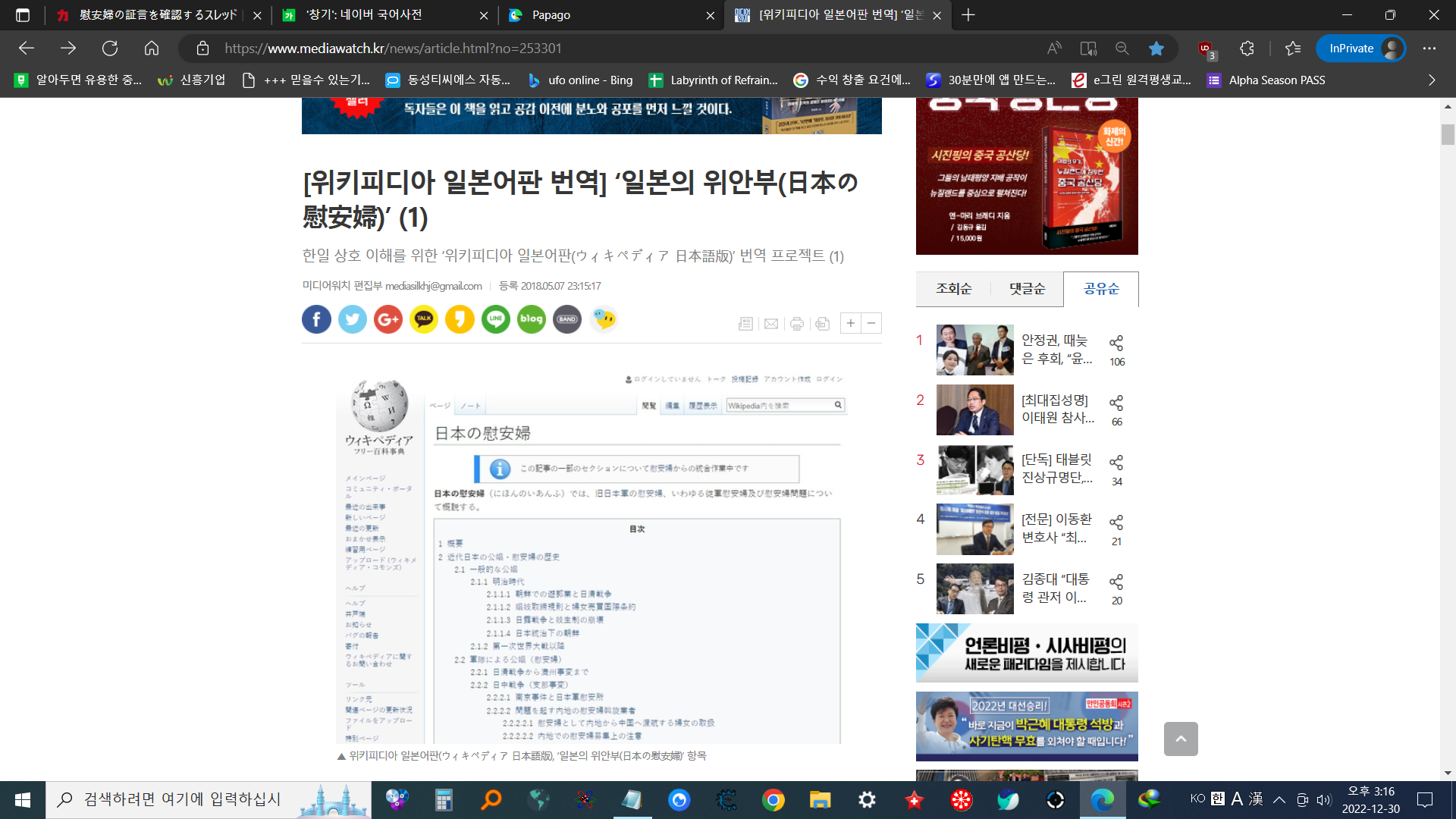Show hidden system tray icons
The width and height of the screenshot is (1456, 819).
tap(1279, 799)
